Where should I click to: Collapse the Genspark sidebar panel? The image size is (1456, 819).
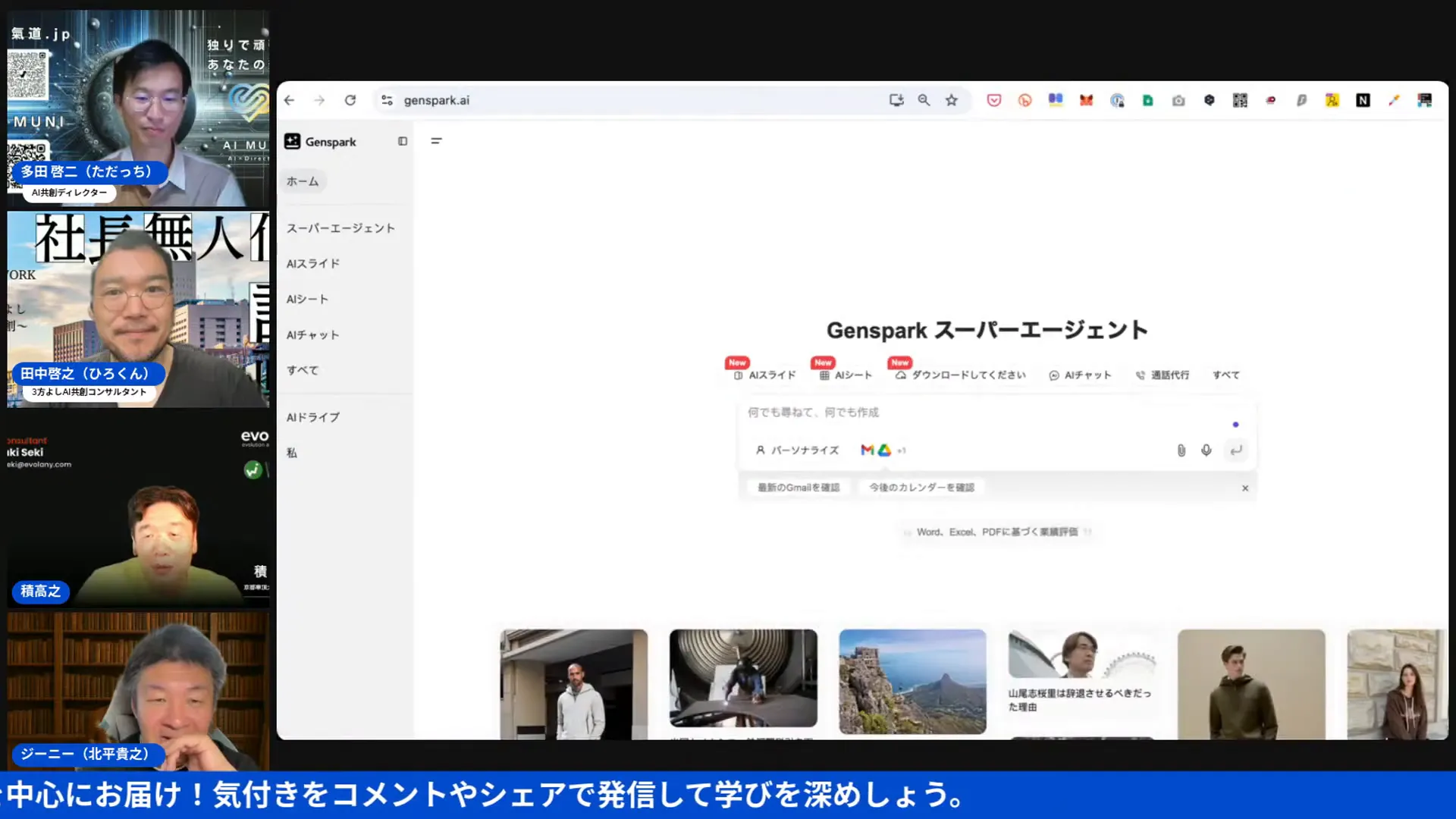coord(403,141)
